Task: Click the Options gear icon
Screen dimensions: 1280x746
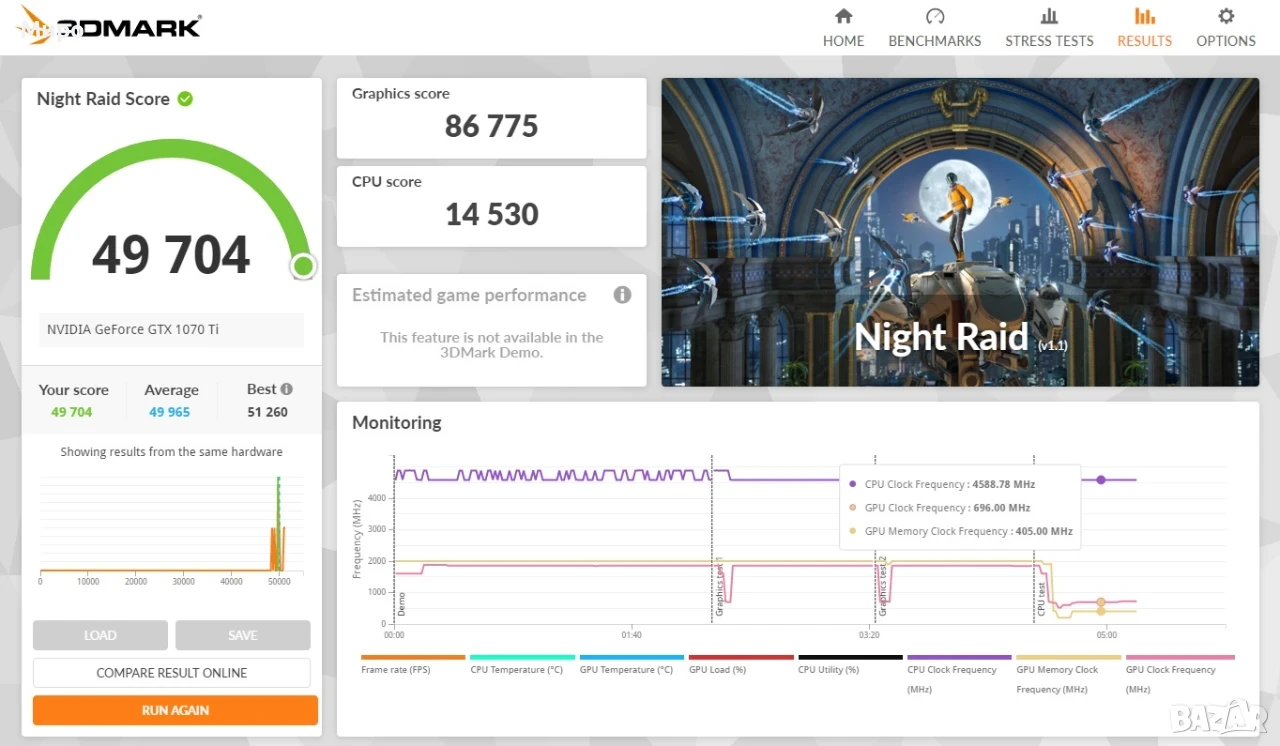Action: point(1226,16)
